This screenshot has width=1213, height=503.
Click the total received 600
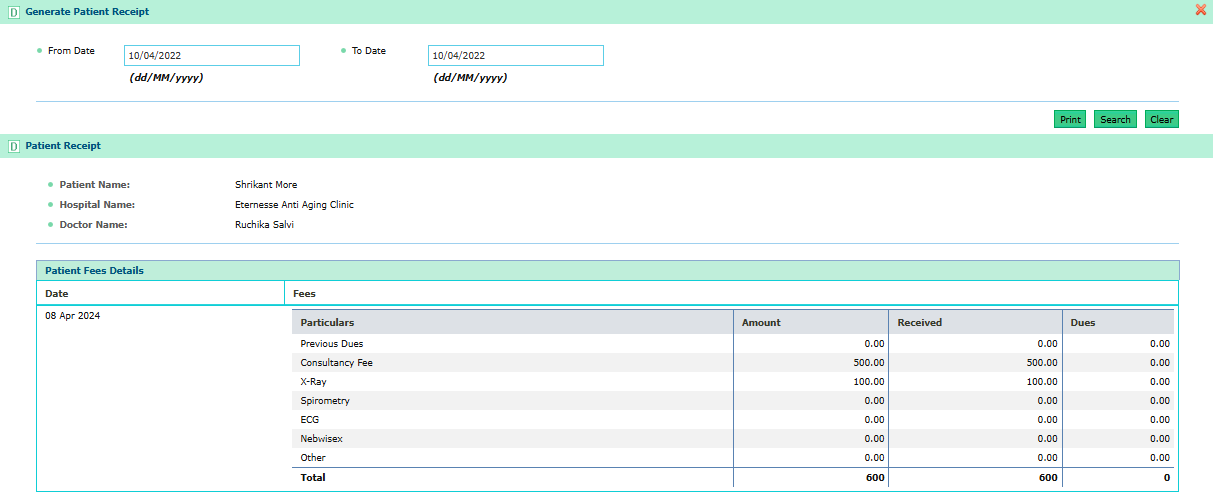tap(1049, 478)
